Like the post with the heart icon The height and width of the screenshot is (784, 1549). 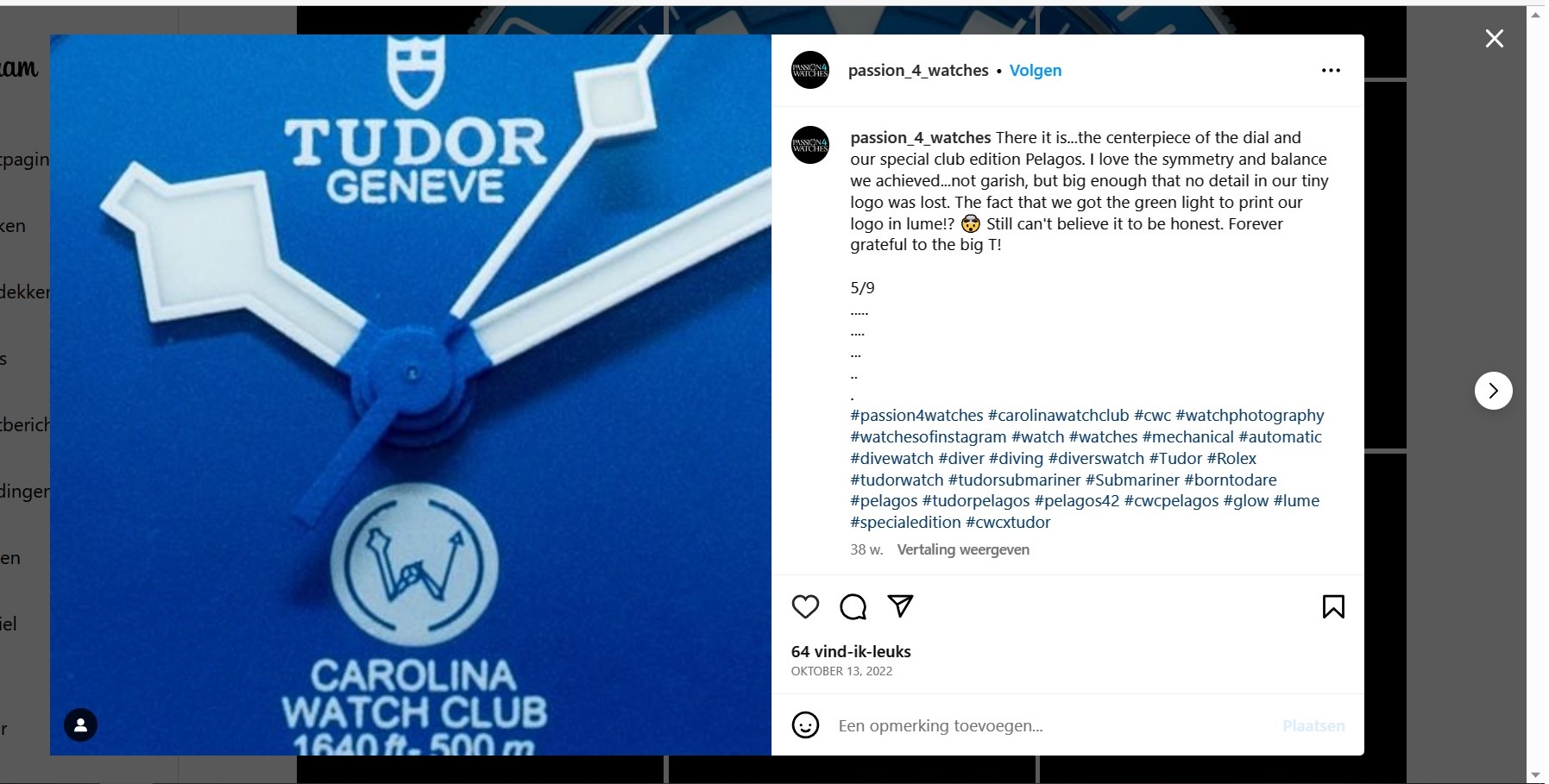tap(805, 607)
